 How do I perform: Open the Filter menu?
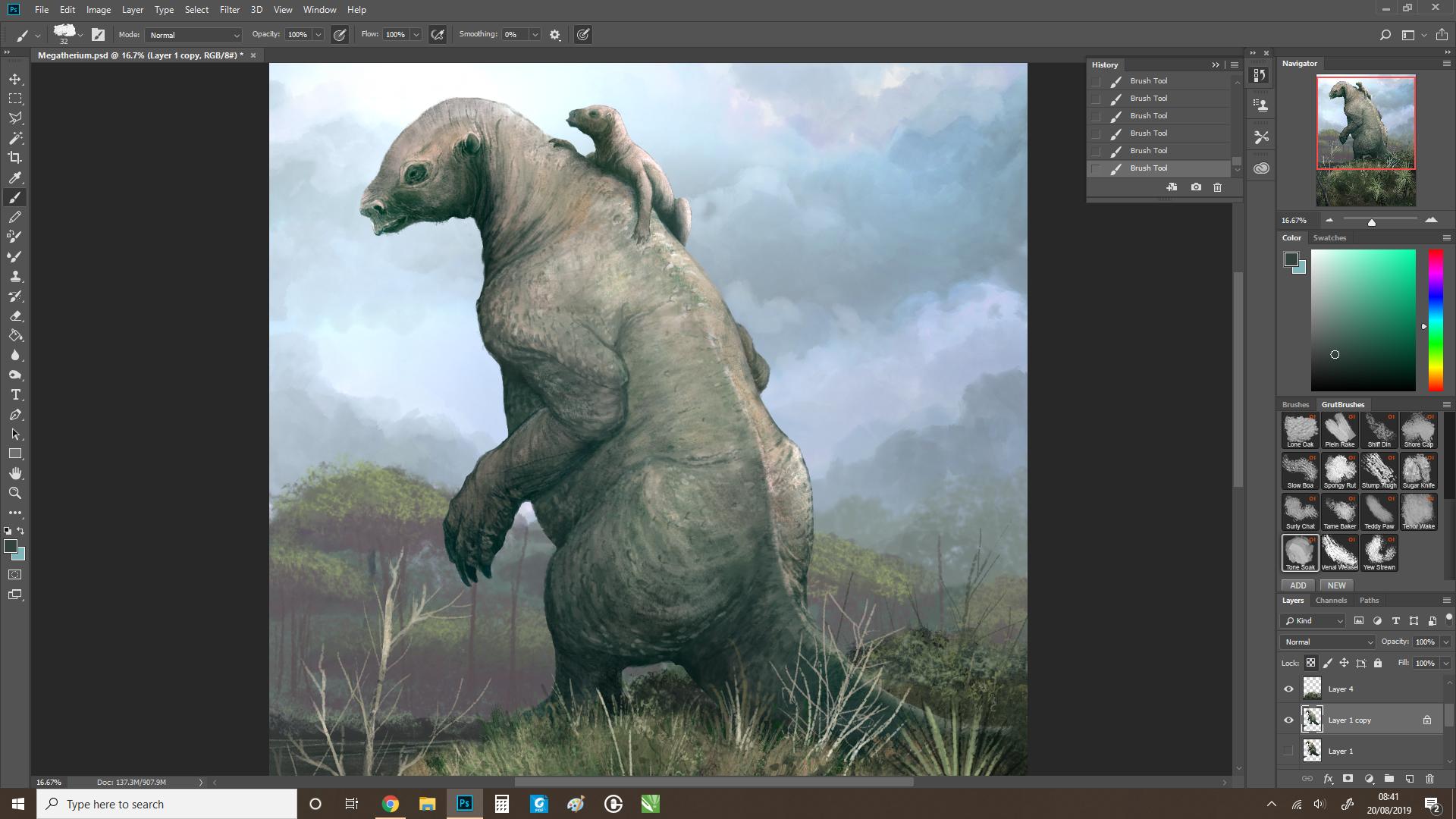tap(229, 10)
